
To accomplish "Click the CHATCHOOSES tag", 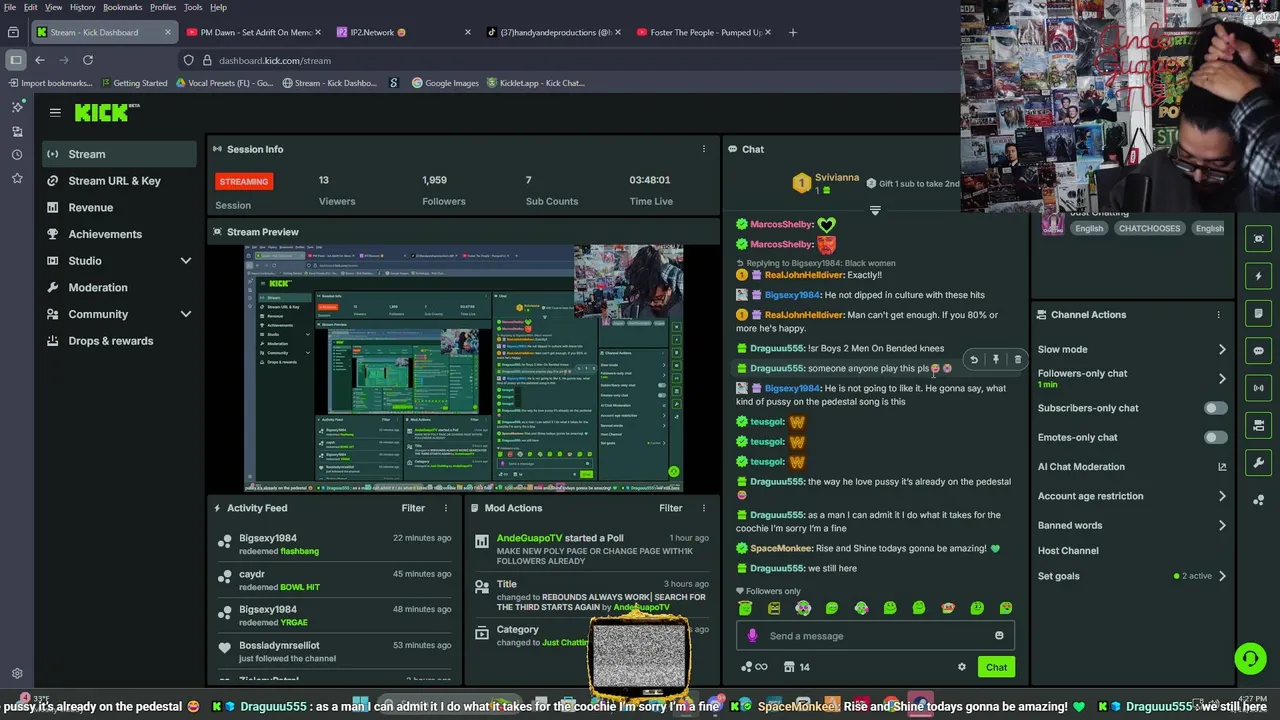I will tap(1149, 228).
